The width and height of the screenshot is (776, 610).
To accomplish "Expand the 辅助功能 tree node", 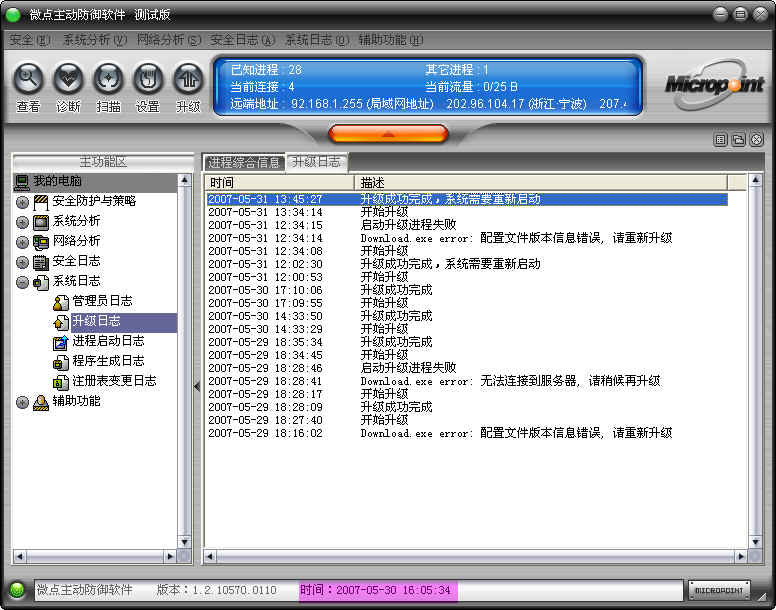I will point(22,402).
